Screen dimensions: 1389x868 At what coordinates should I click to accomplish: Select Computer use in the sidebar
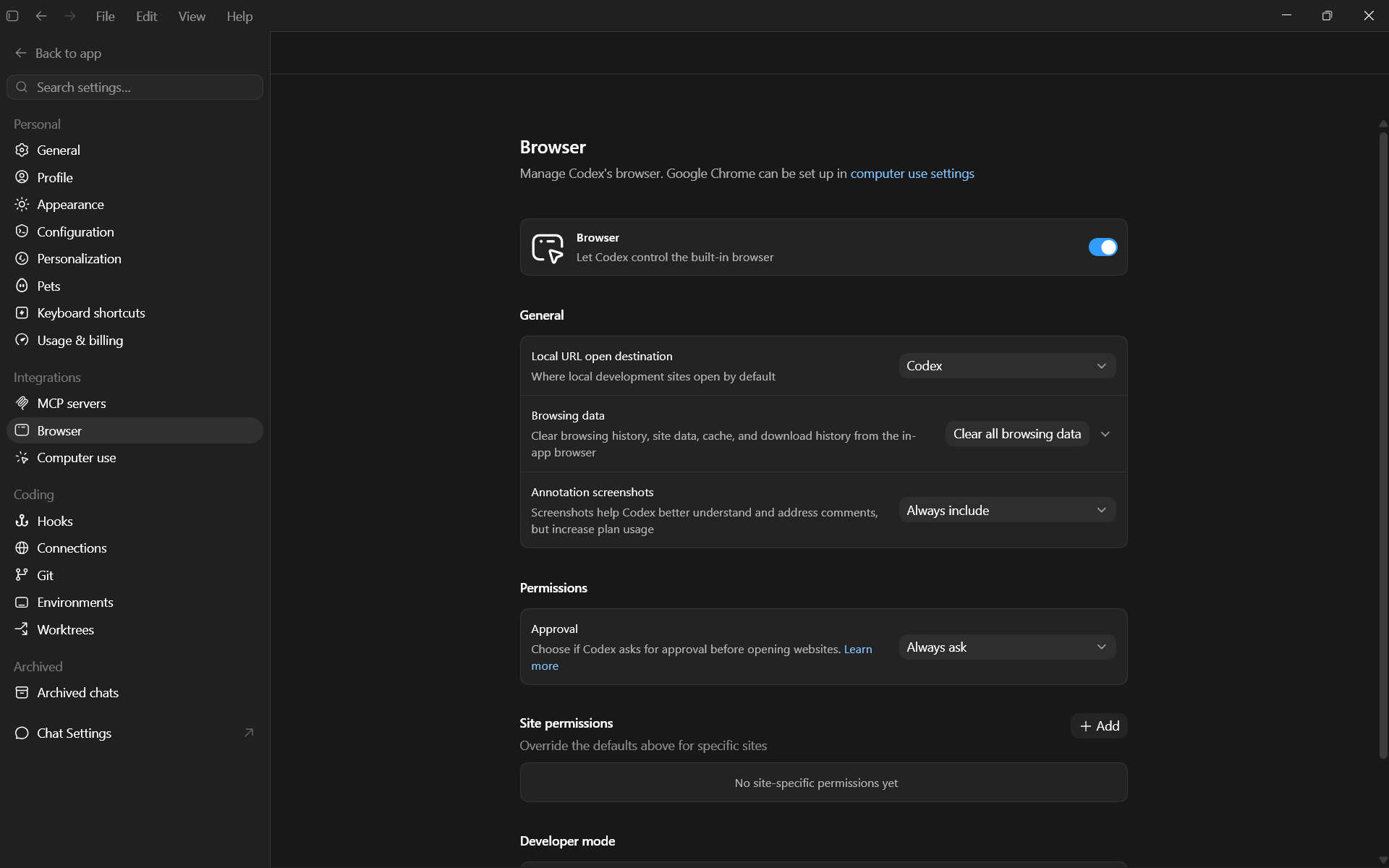point(135,457)
